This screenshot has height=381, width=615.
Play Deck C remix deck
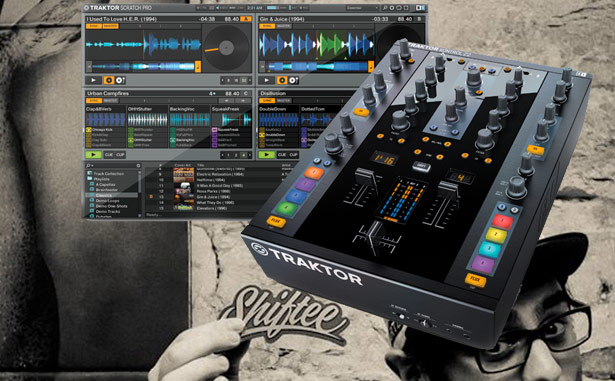coord(93,155)
